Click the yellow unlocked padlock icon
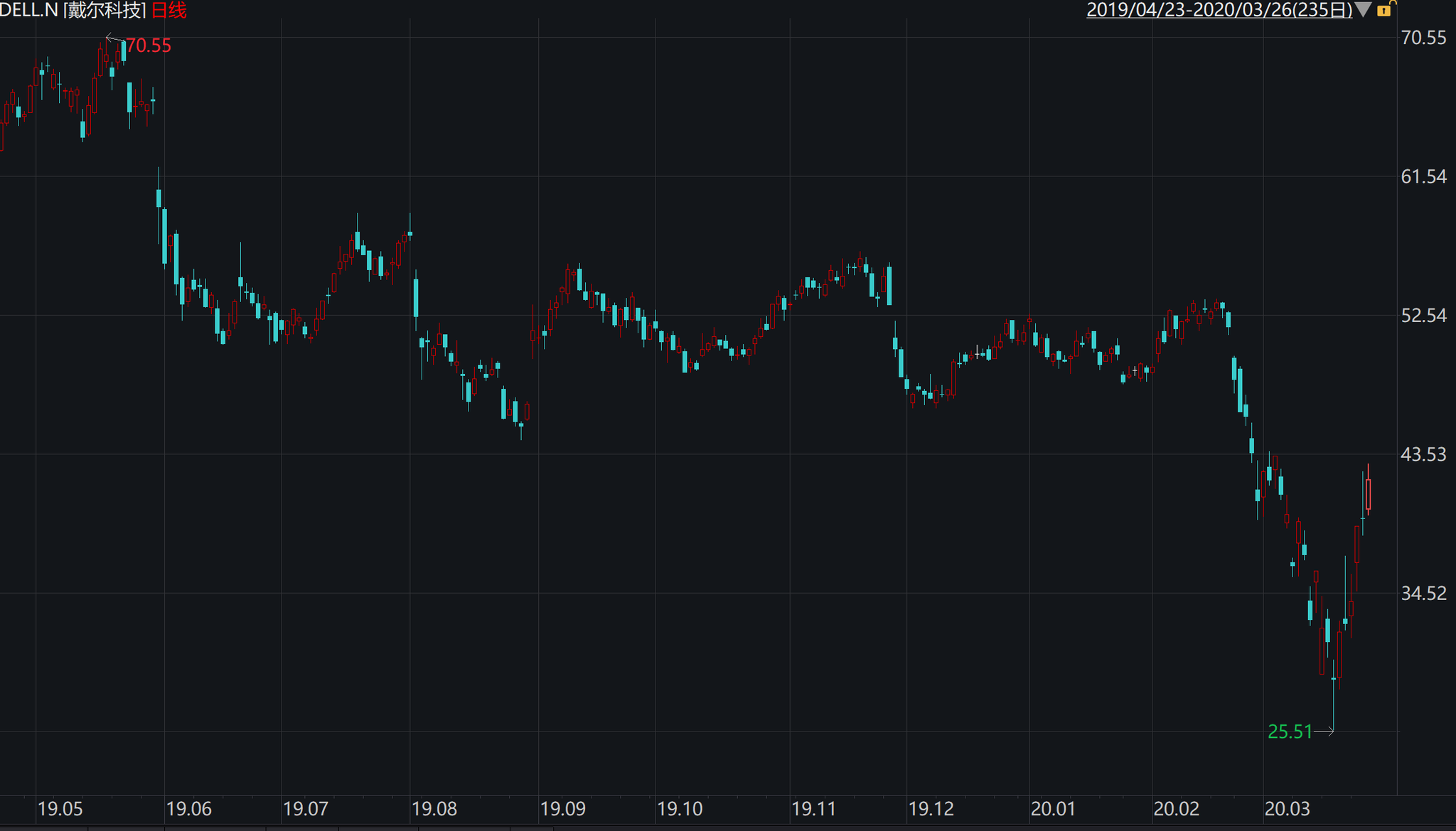The image size is (1456, 831). coord(1386,9)
